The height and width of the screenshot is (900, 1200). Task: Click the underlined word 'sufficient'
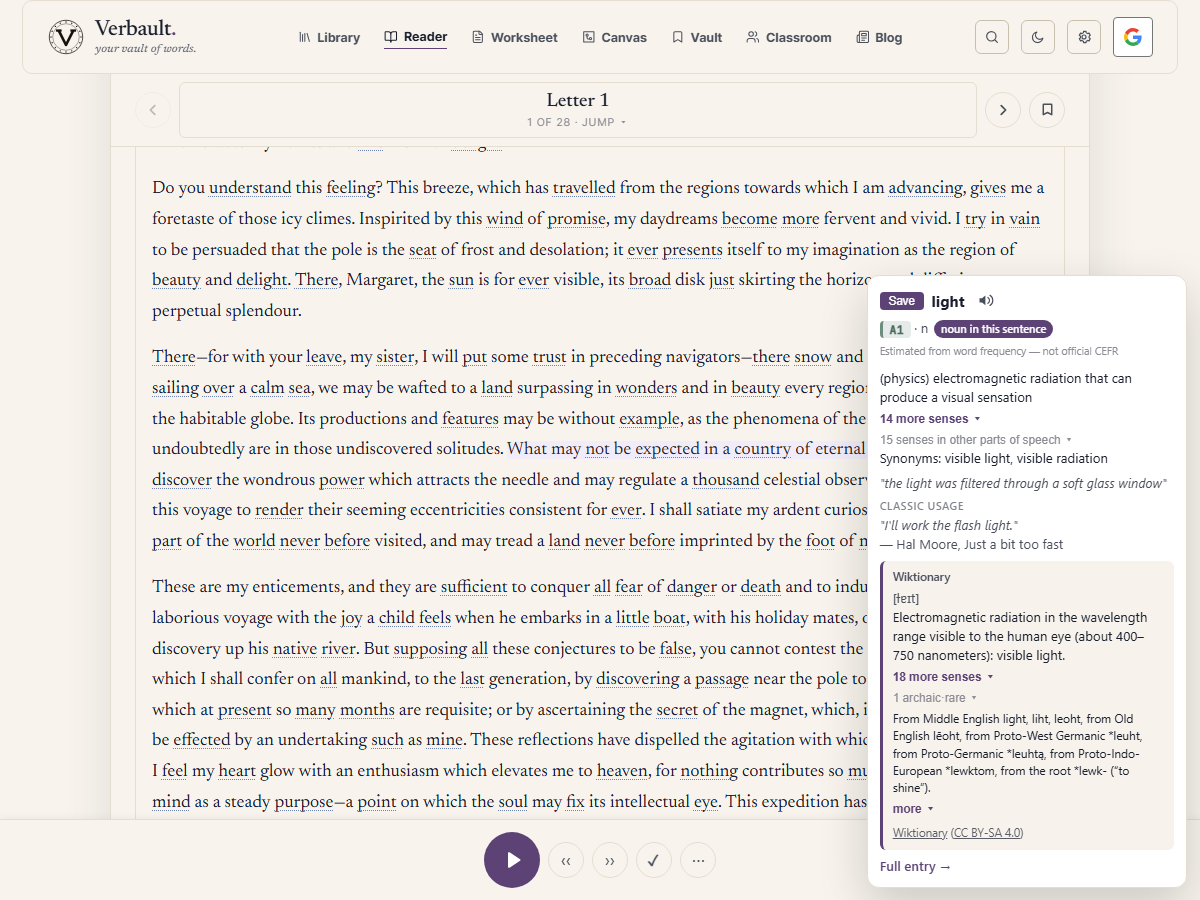pos(474,588)
